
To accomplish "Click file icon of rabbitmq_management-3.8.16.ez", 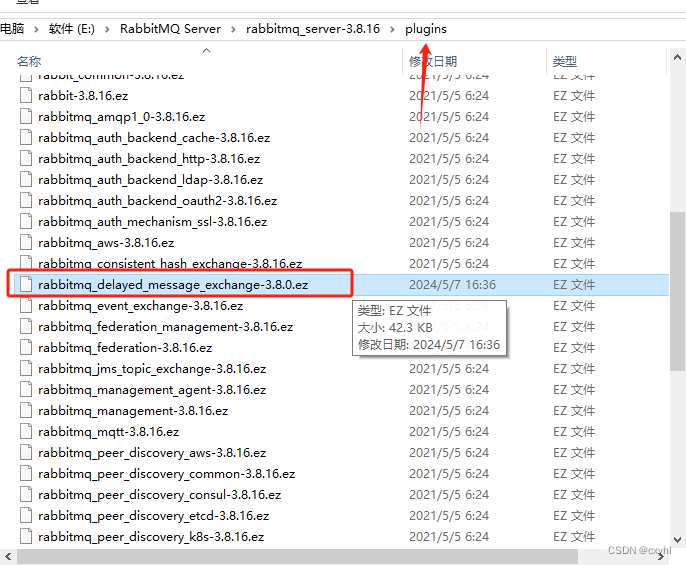I will tap(26, 411).
